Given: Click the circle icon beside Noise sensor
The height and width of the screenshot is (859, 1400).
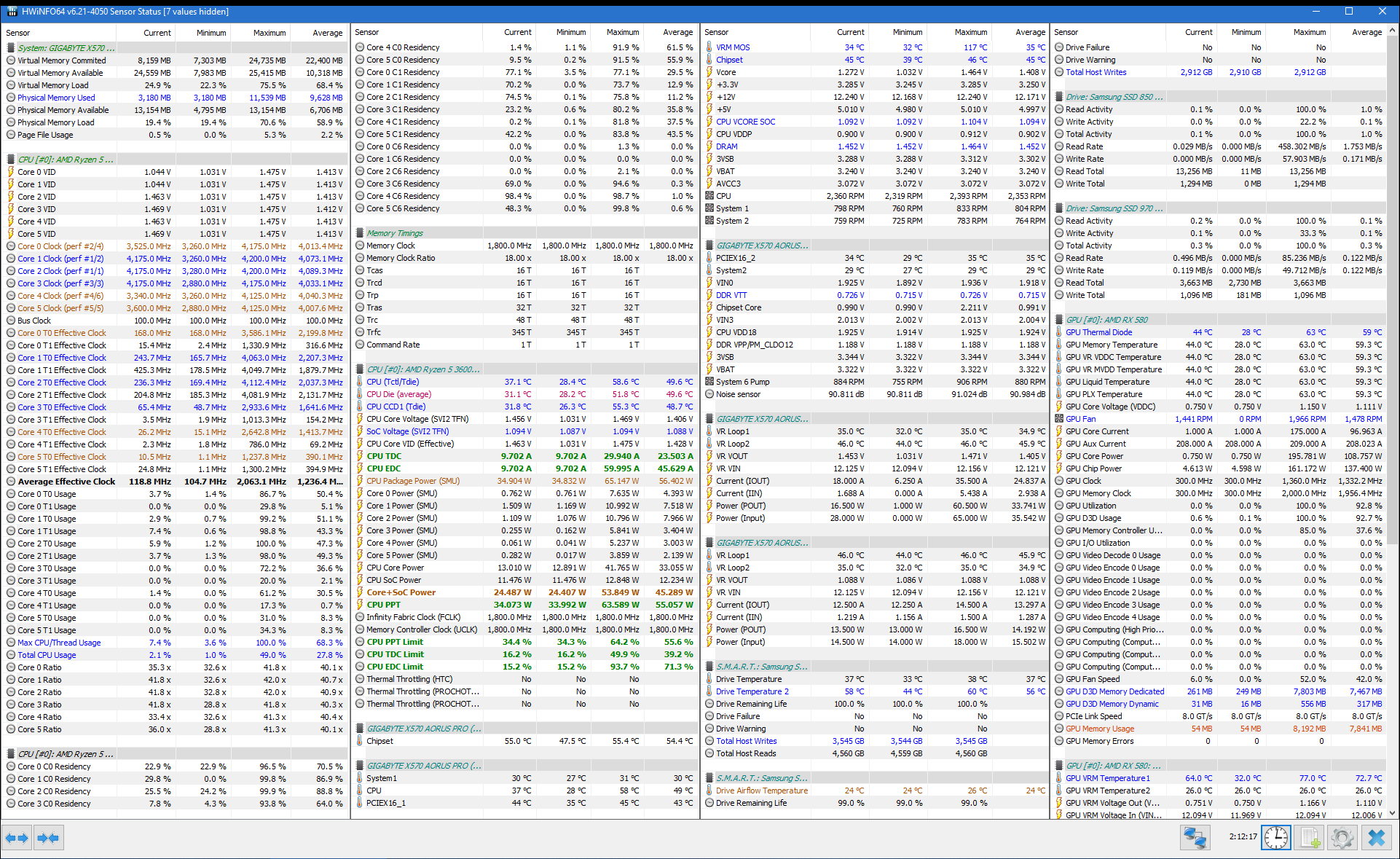Looking at the screenshot, I should [709, 394].
